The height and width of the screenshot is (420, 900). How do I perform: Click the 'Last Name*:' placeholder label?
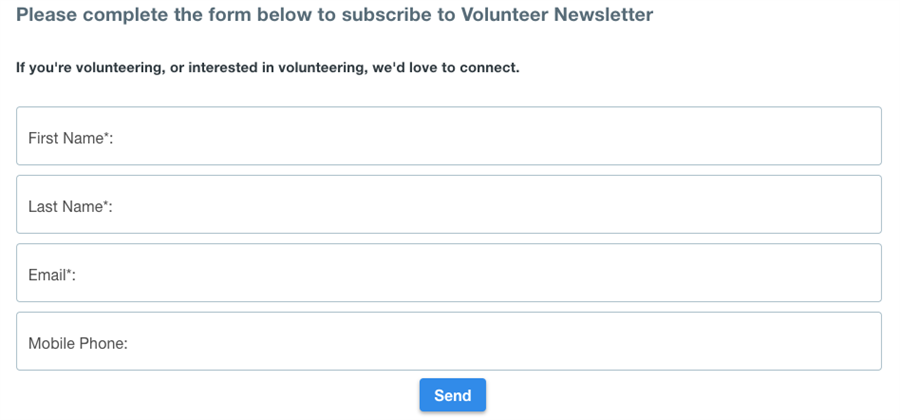pos(70,207)
